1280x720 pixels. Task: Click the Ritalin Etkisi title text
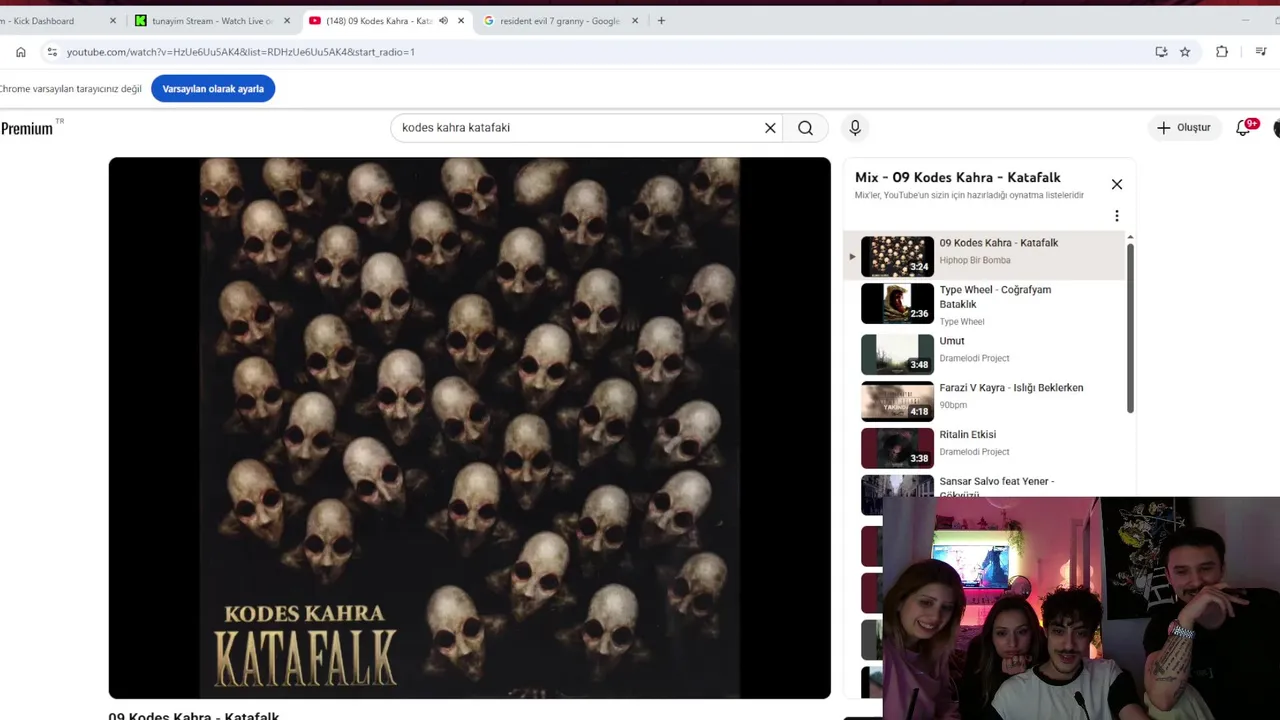pos(967,435)
